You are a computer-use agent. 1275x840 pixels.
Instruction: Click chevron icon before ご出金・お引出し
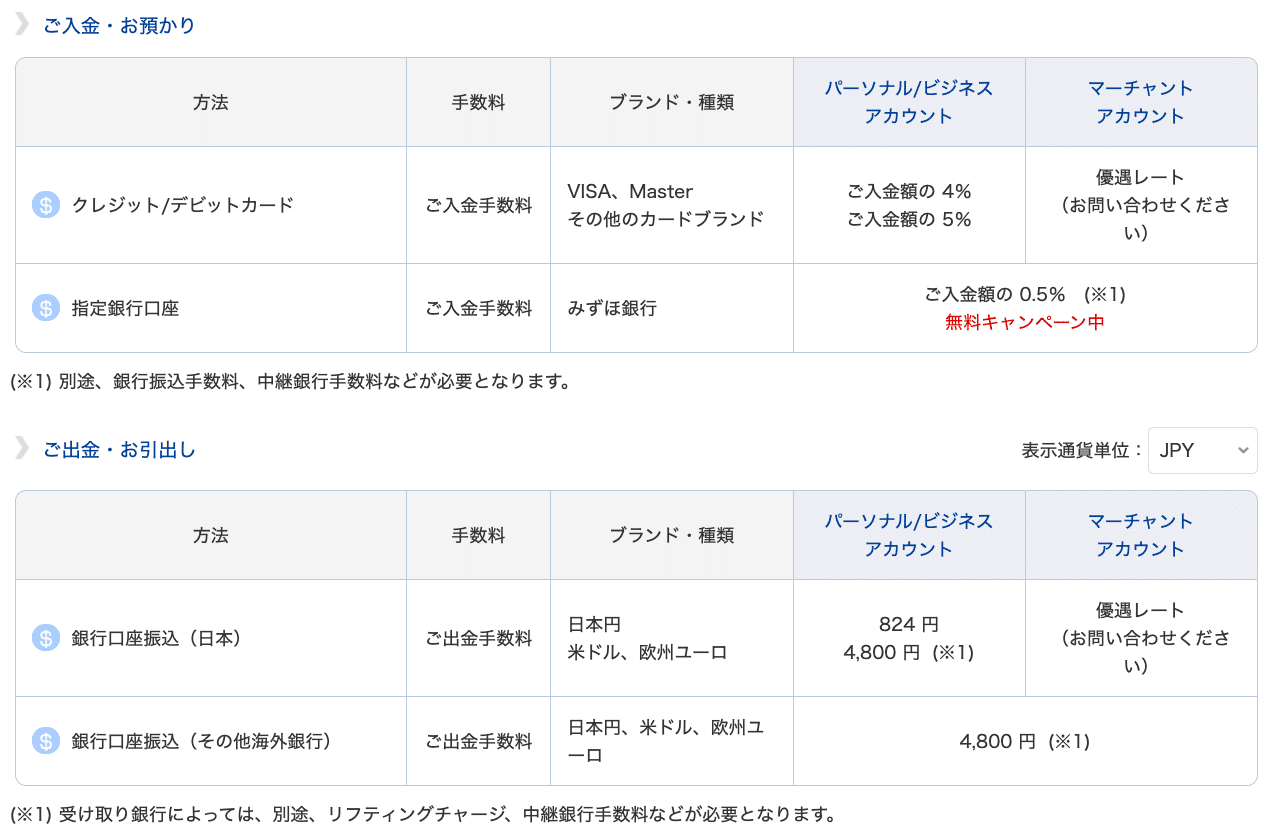pyautogui.click(x=22, y=449)
